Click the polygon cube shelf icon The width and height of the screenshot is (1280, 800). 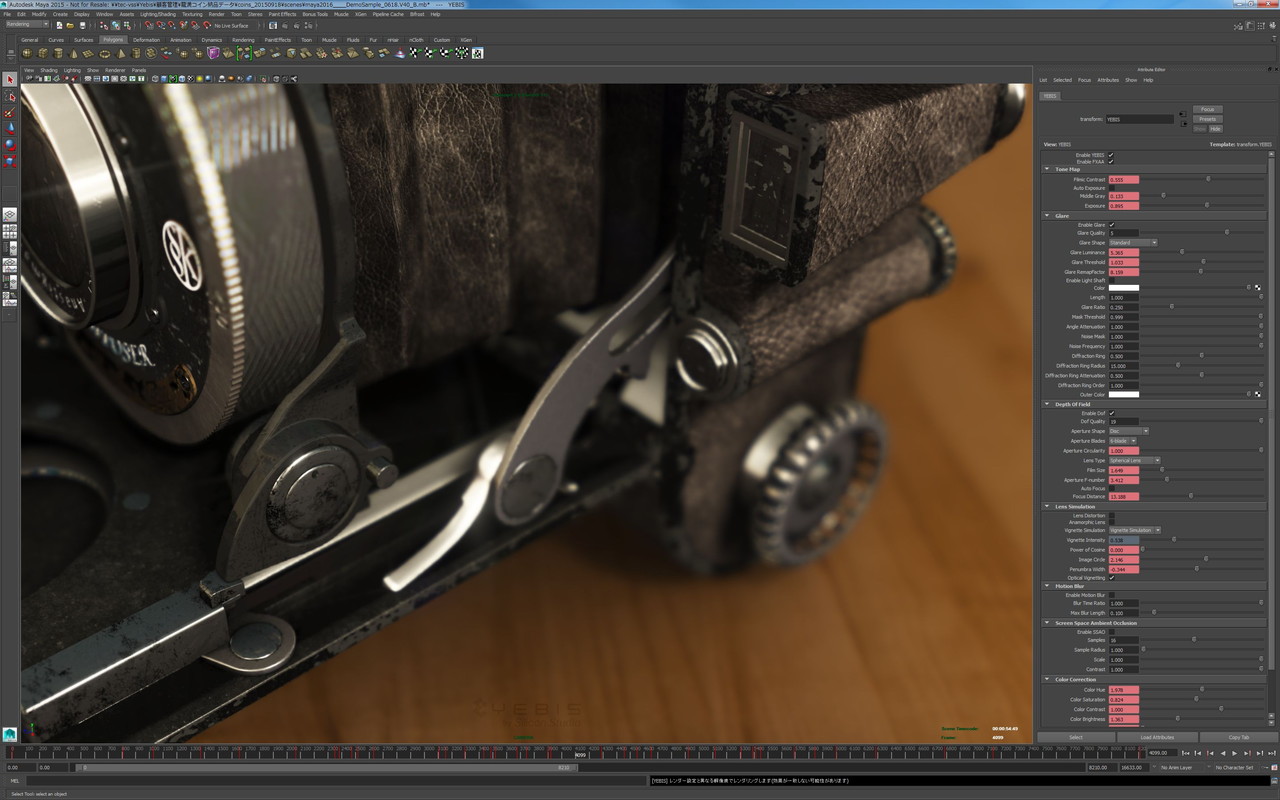click(x=43, y=53)
